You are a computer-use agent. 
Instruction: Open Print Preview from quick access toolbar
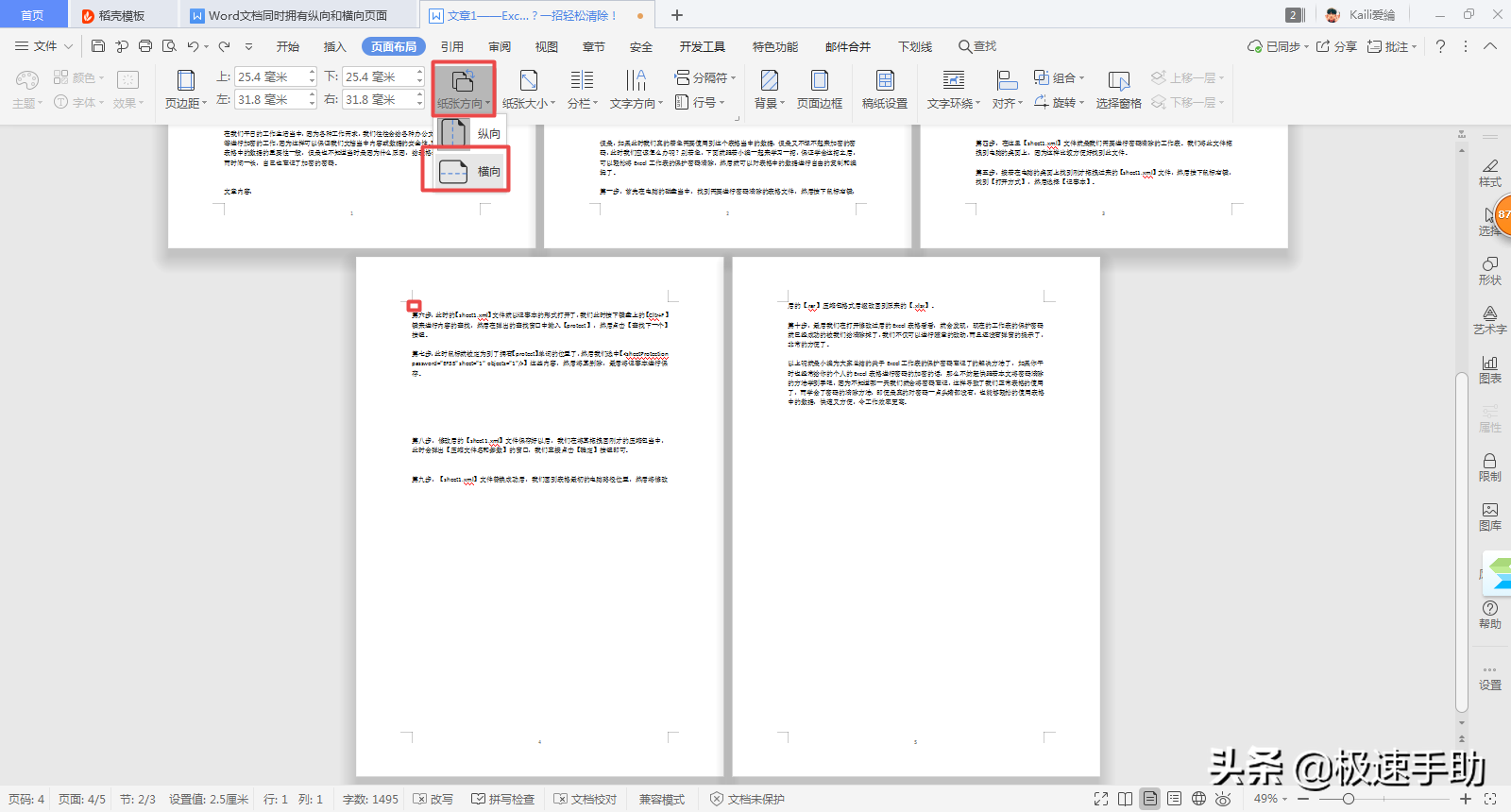point(169,46)
